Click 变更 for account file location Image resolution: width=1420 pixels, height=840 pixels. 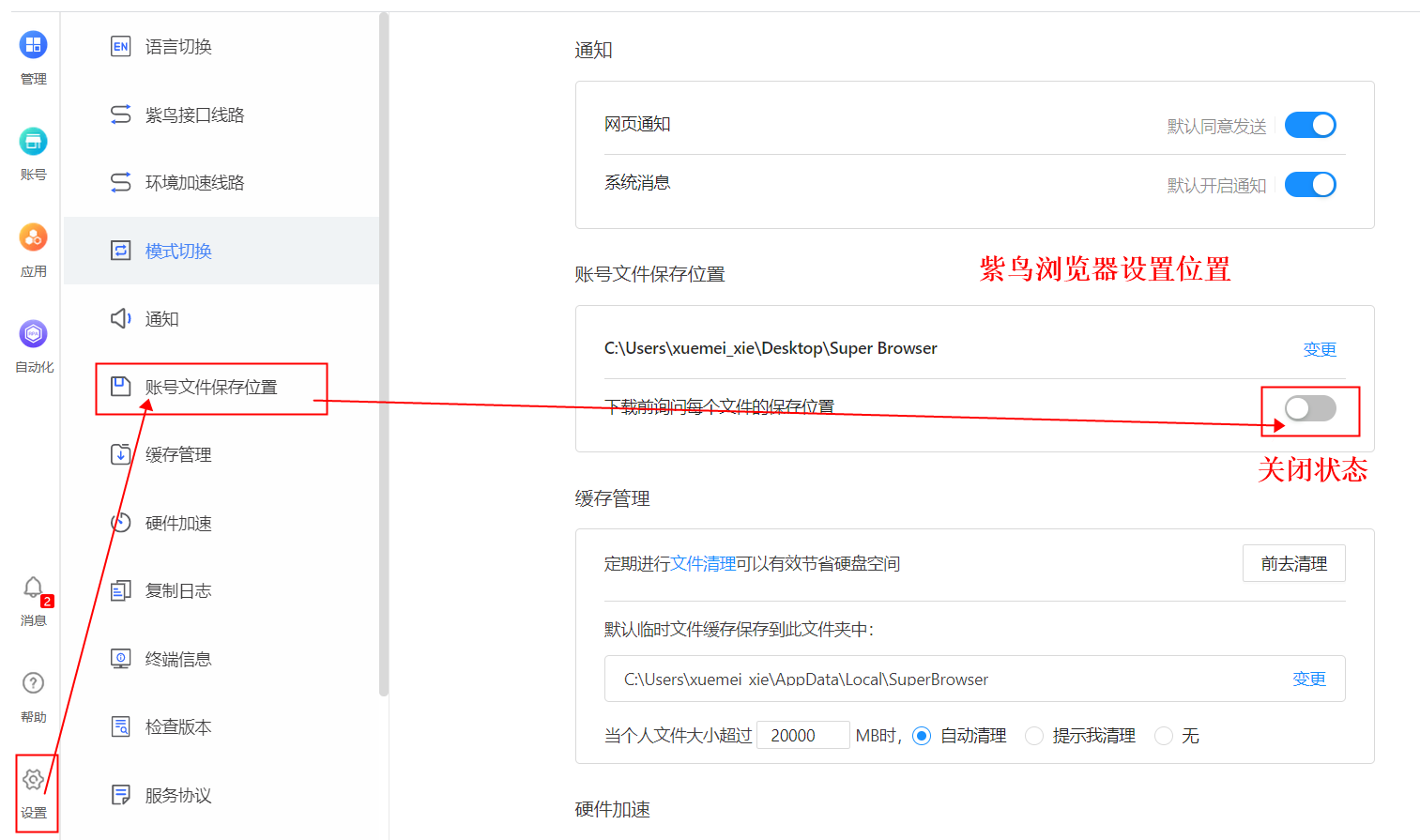[1320, 349]
